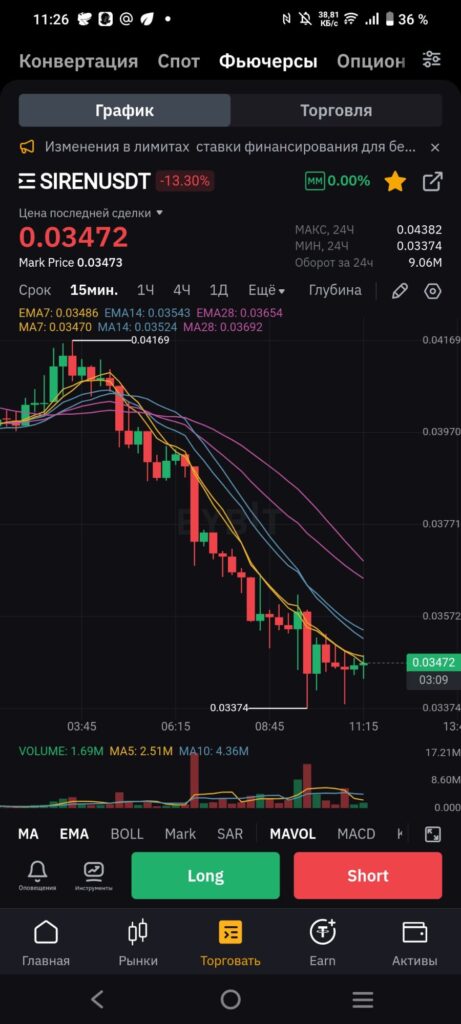Open the share chart icon
461x1024 pixels.
click(432, 181)
